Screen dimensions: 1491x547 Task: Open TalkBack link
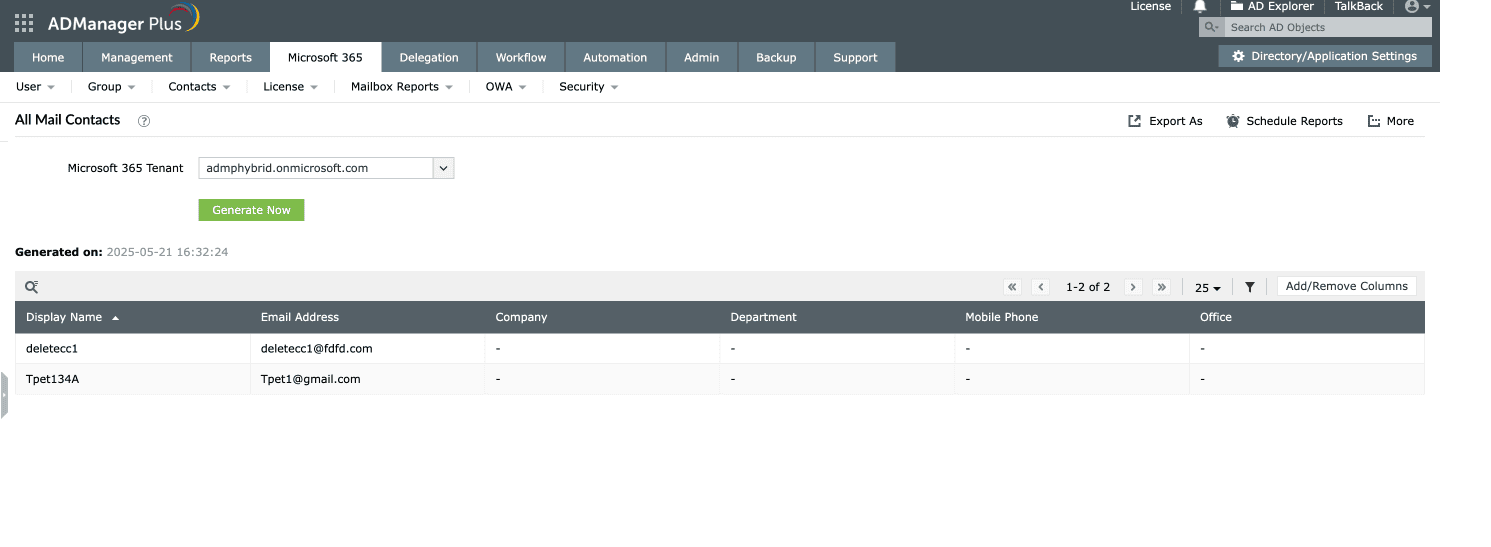coord(1359,6)
